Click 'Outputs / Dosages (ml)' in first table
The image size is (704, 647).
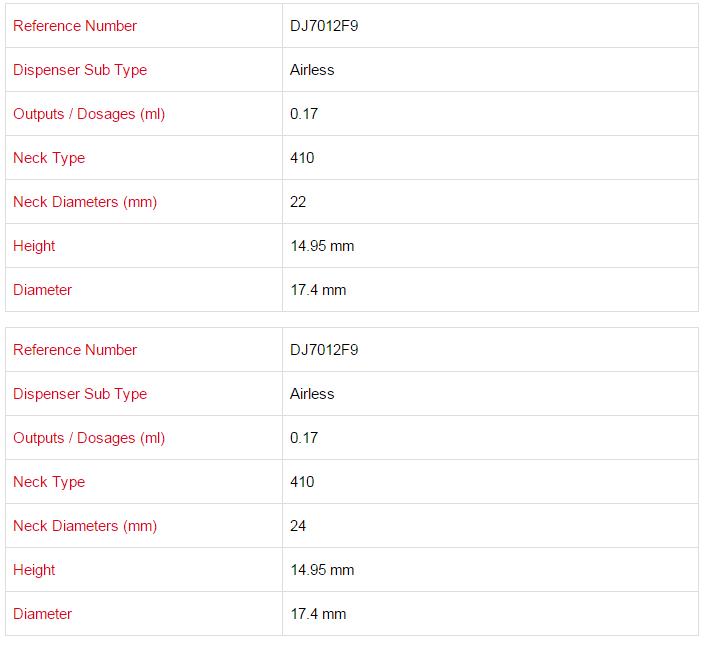pos(89,114)
